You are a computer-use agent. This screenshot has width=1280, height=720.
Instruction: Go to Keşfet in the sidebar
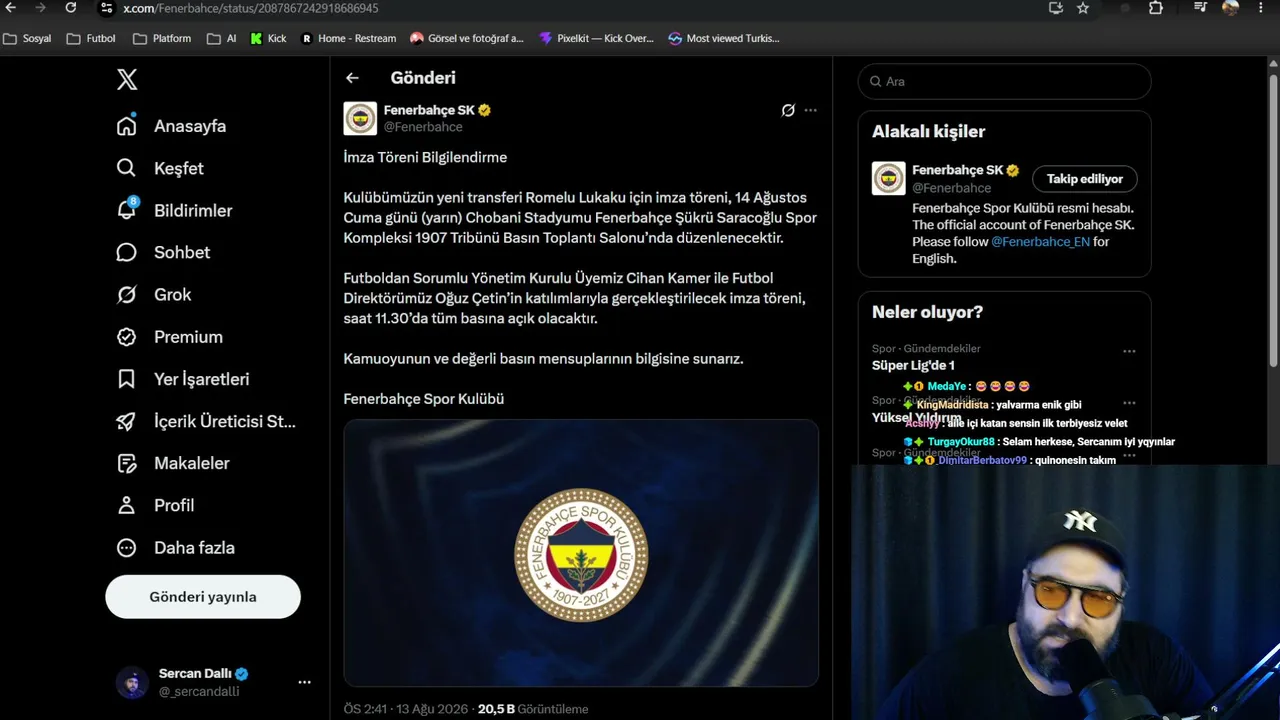pos(179,168)
